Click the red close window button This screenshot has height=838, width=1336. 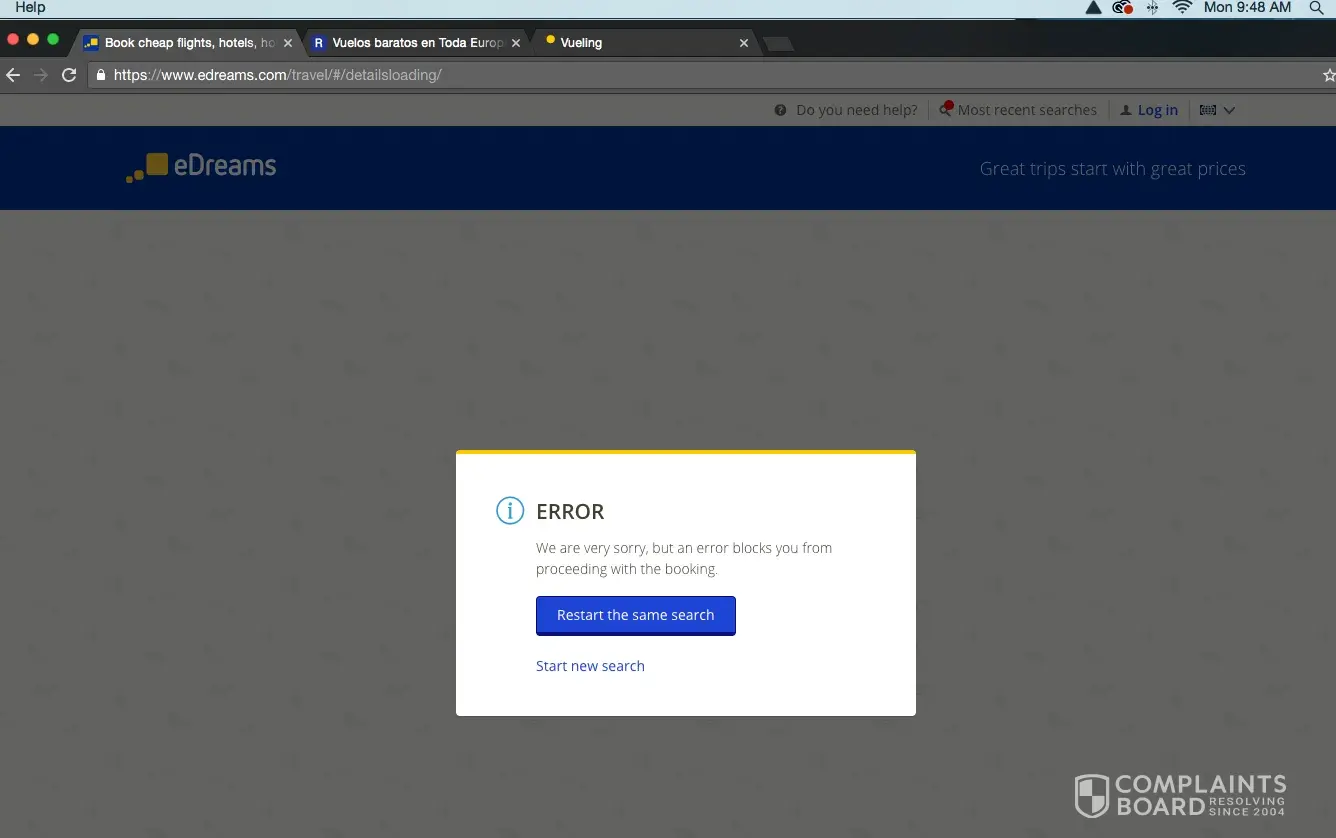pos(13,39)
